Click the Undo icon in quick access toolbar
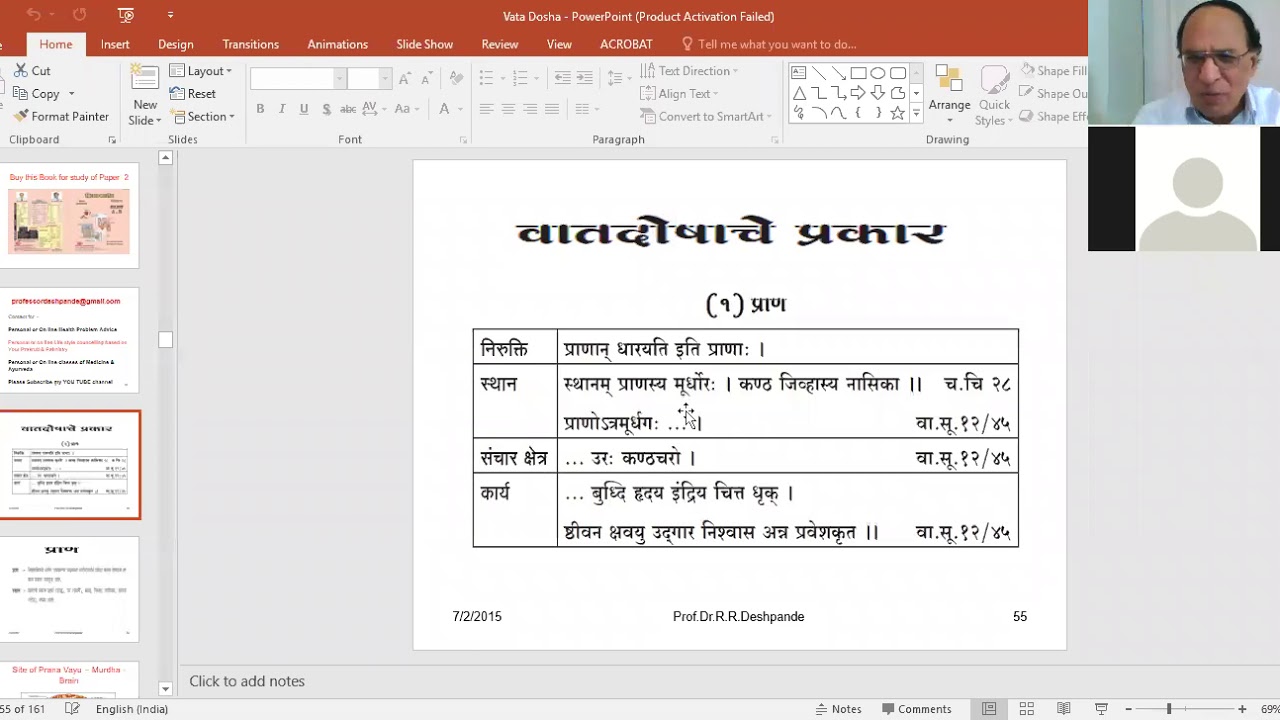The image size is (1280, 720). pos(34,15)
